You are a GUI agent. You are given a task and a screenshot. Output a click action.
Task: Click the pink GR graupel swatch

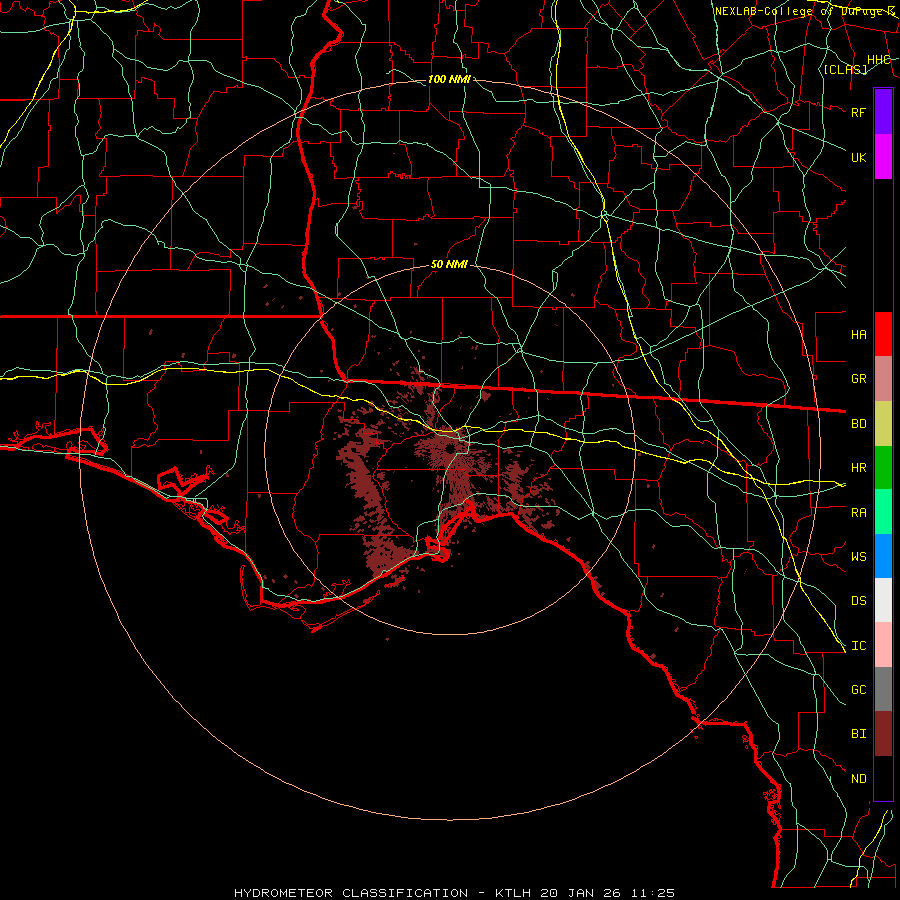click(883, 378)
